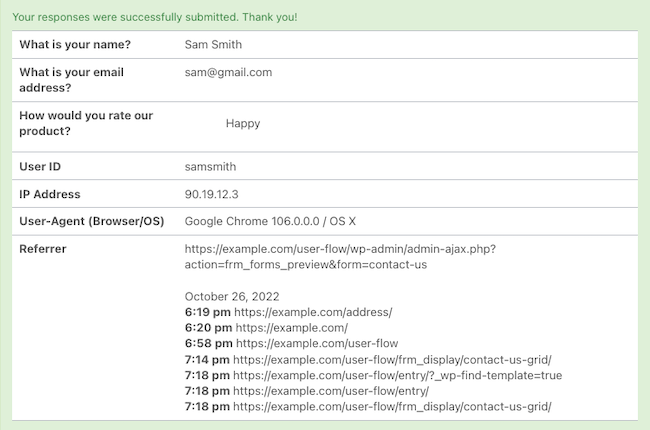Click the 'Your responses were successfully submitted' message
Viewport: 650px width, 430px height.
[x=155, y=17]
